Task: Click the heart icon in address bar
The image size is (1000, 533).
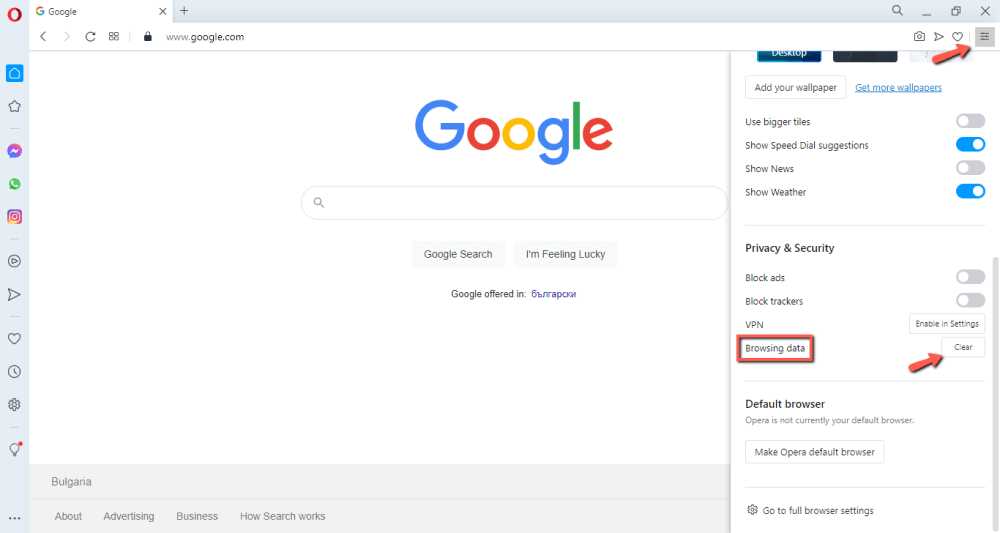Action: 957,36
